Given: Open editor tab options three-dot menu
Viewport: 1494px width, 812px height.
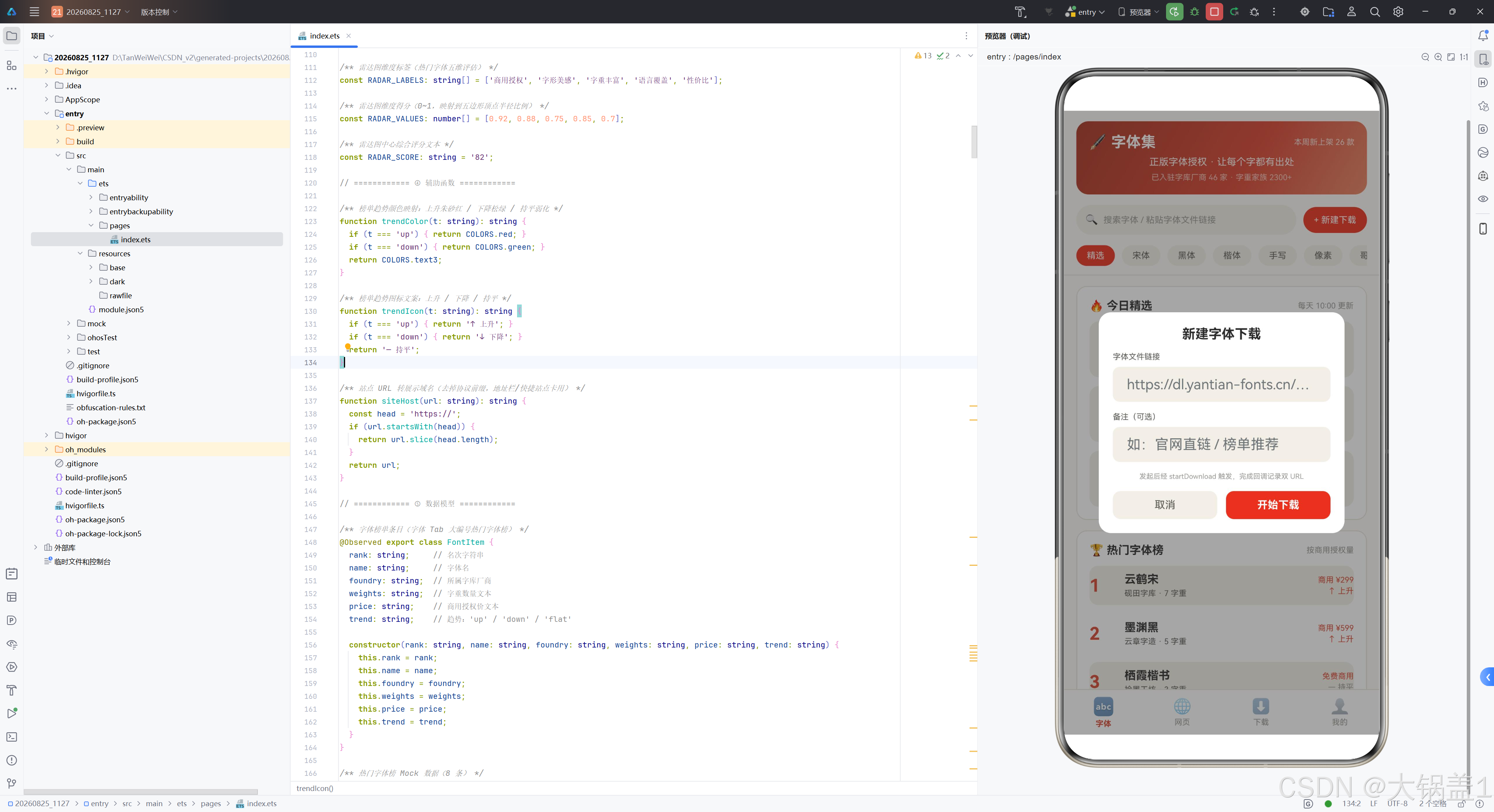Looking at the screenshot, I should [x=966, y=36].
